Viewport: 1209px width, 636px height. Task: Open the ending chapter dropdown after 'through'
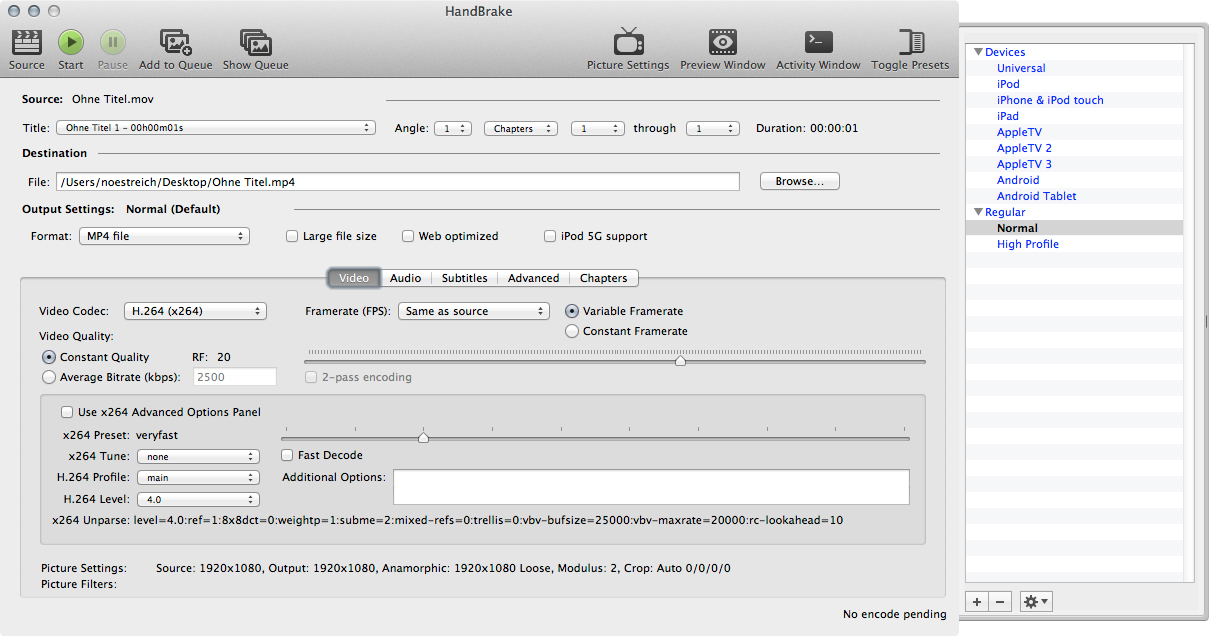pos(713,128)
